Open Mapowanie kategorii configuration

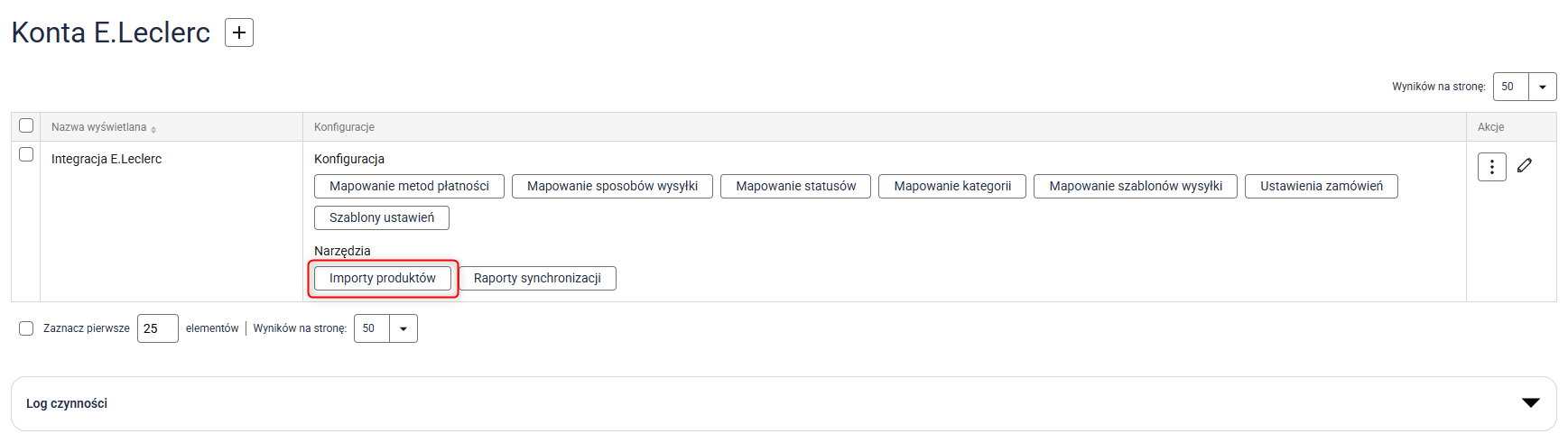coord(951,186)
